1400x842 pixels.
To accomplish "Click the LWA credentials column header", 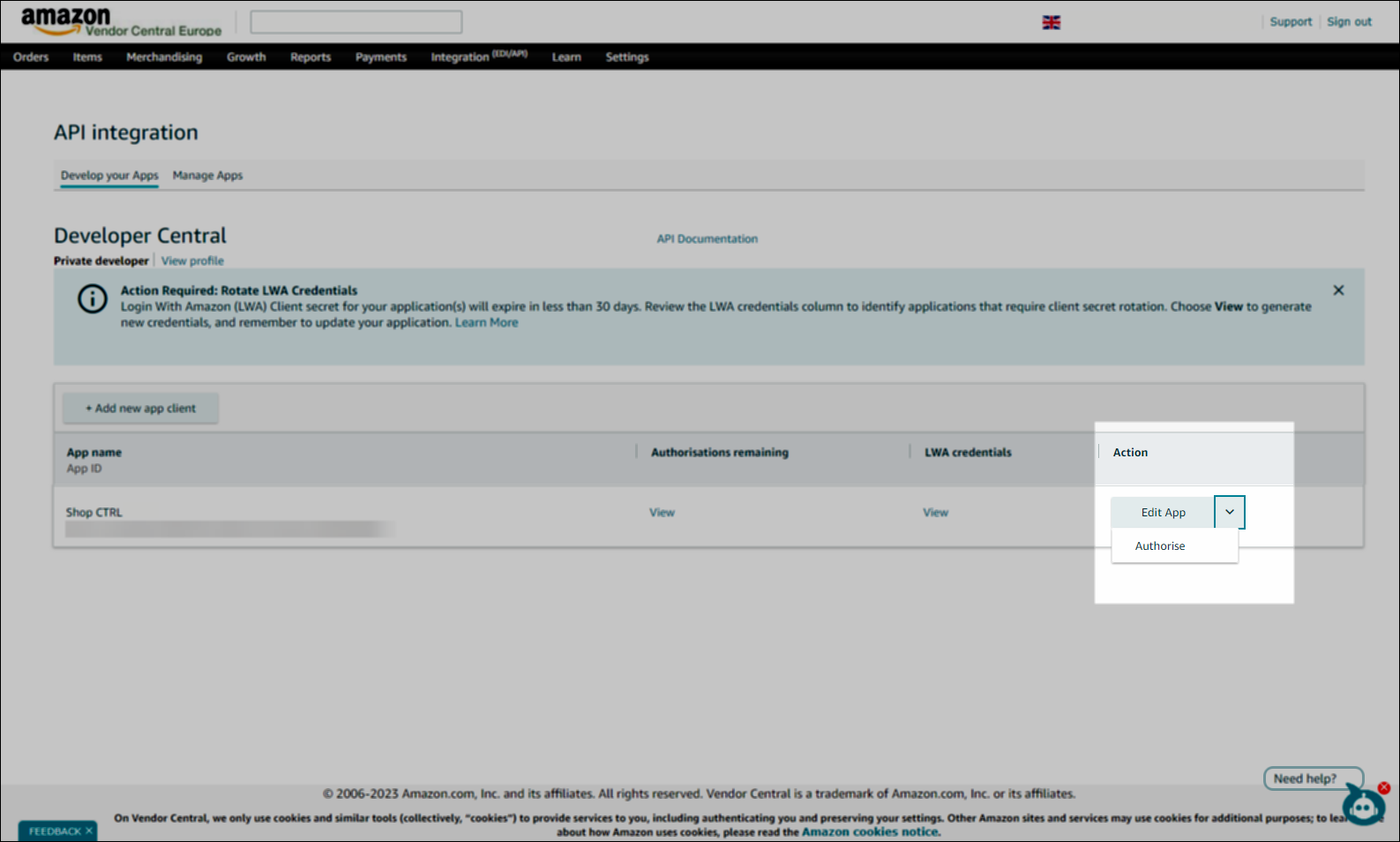I will click(x=968, y=452).
